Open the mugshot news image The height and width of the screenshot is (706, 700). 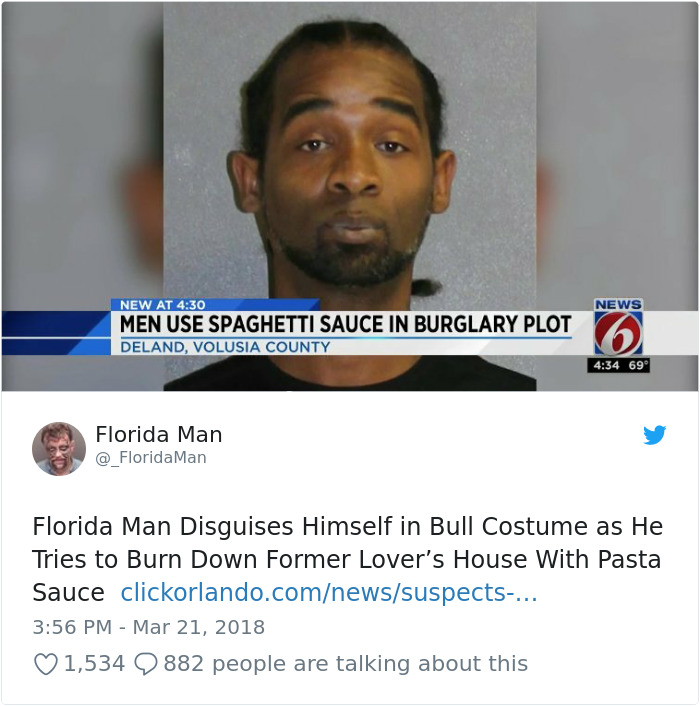[x=350, y=196]
